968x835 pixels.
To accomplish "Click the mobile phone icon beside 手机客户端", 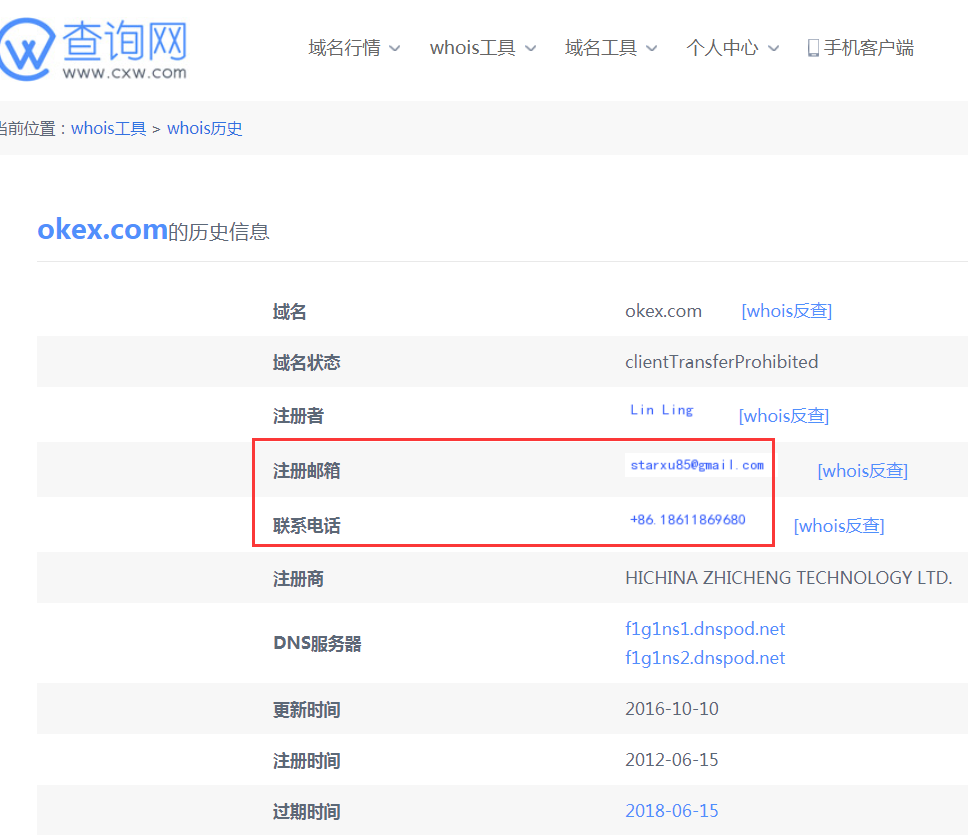I will (813, 48).
